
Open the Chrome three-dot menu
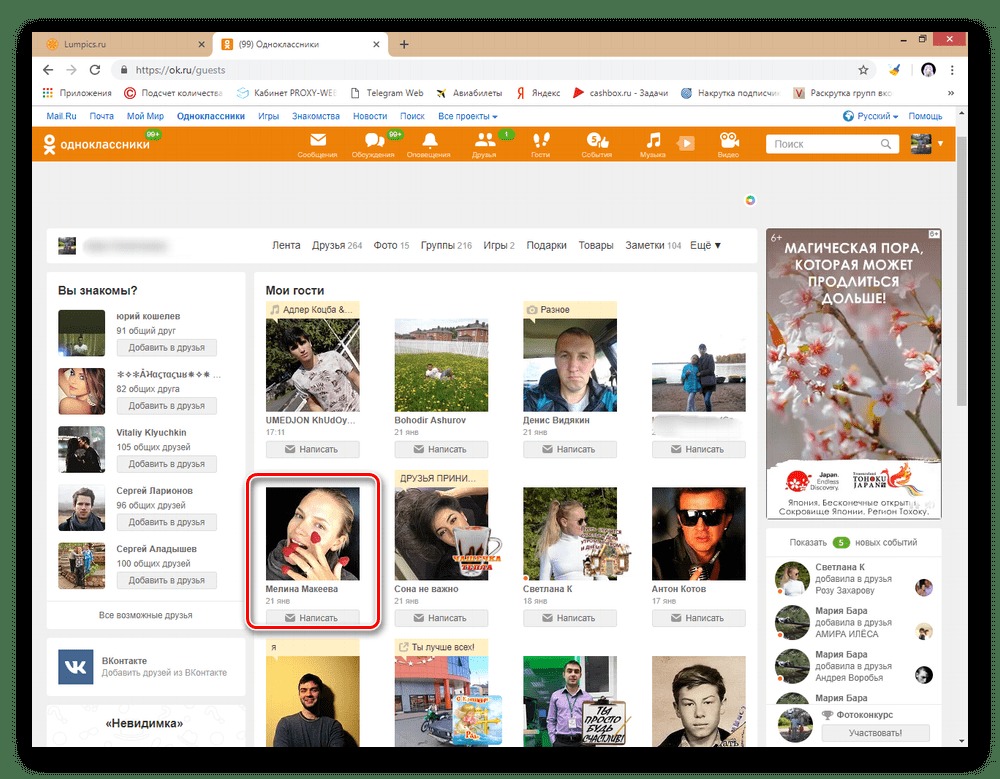click(x=952, y=70)
